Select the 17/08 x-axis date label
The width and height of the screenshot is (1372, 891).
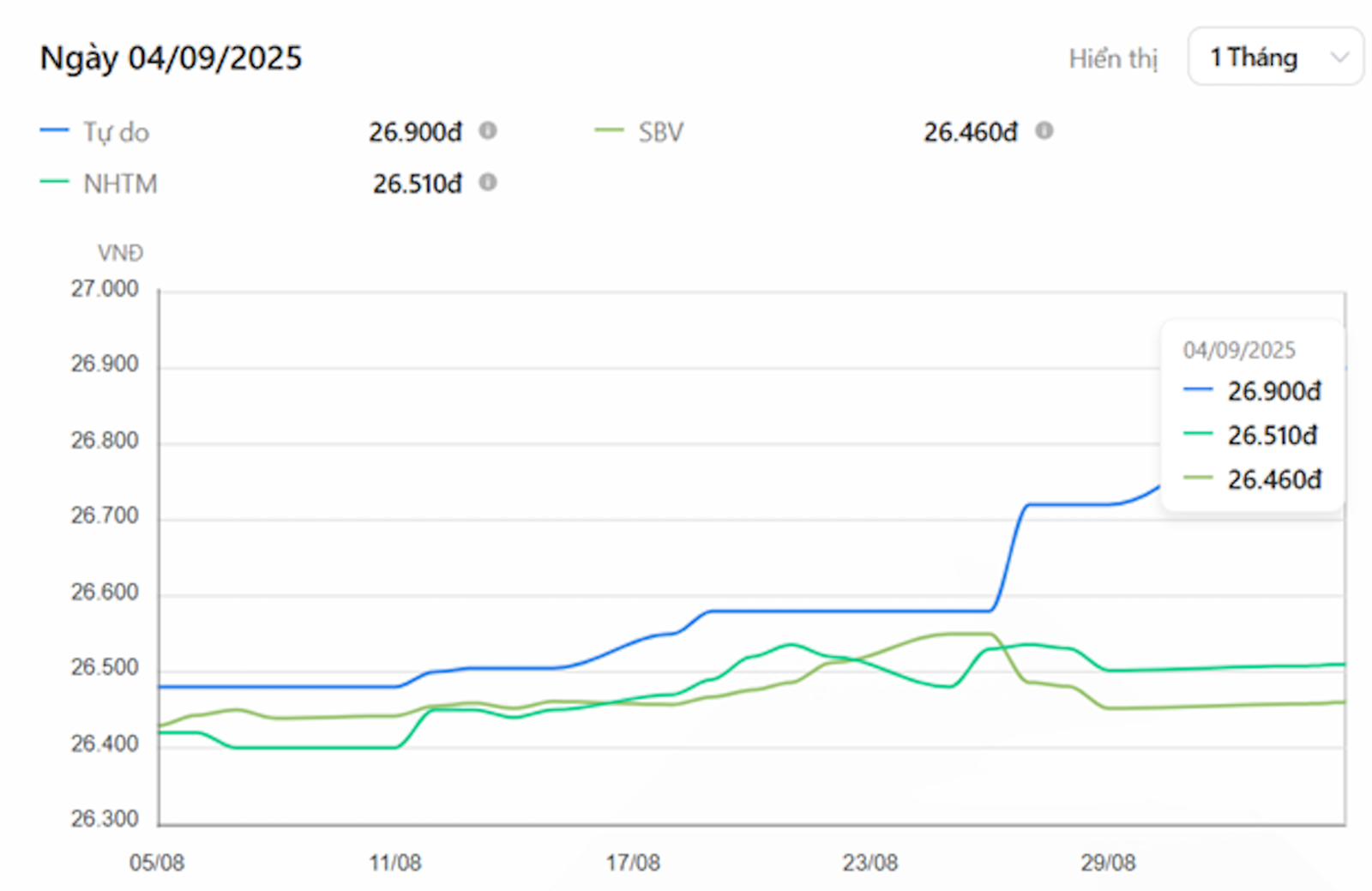[x=633, y=863]
